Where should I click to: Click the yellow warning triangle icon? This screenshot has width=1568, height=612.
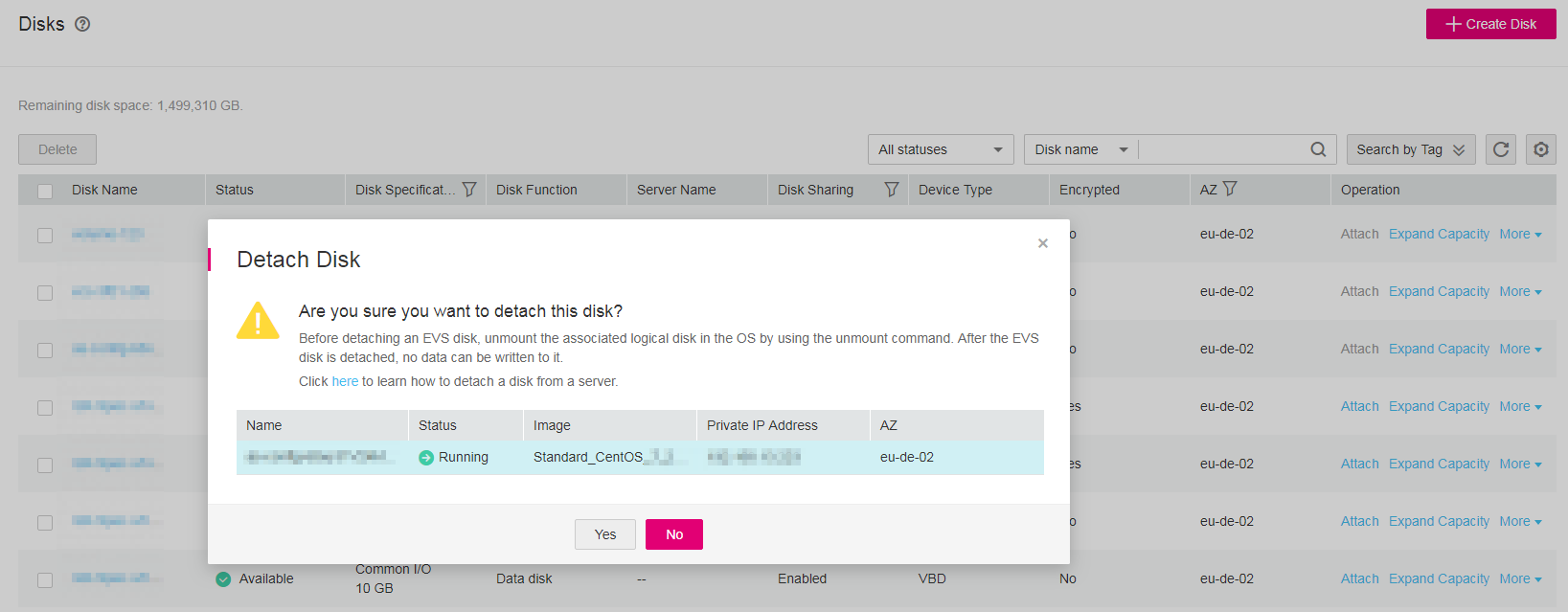[x=258, y=321]
